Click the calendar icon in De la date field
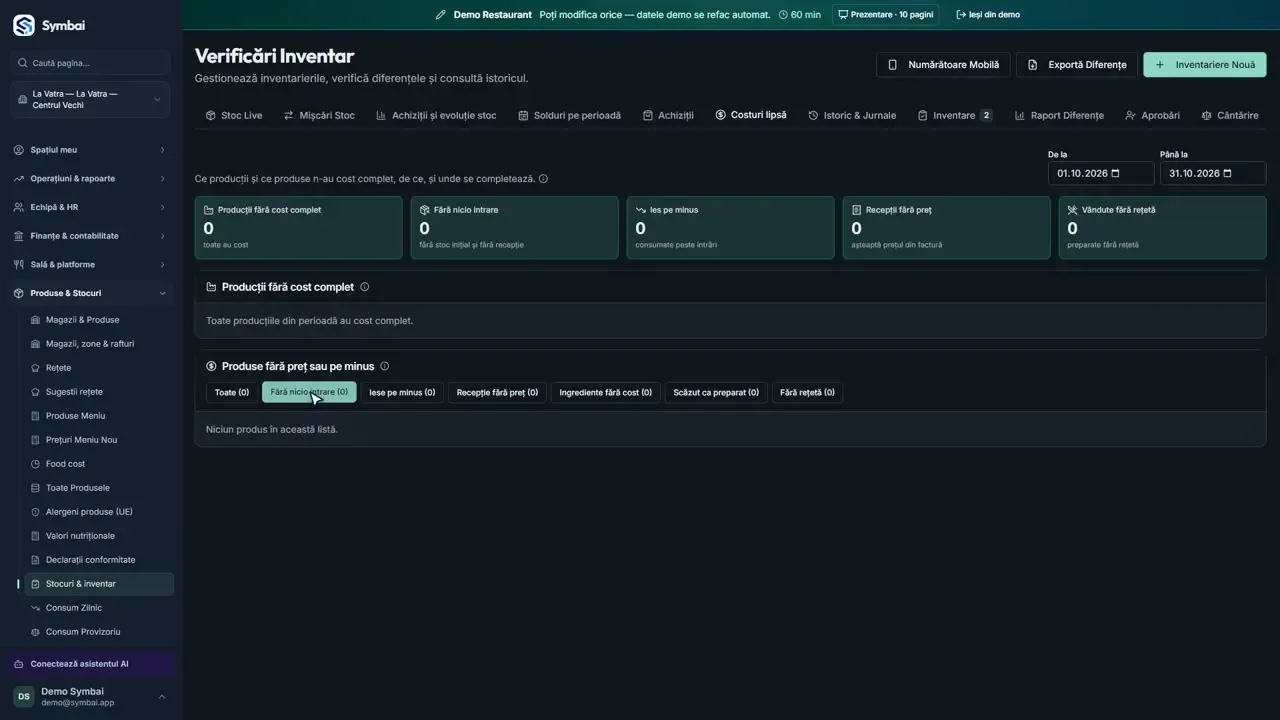This screenshot has width=1280, height=720. pos(1116,173)
